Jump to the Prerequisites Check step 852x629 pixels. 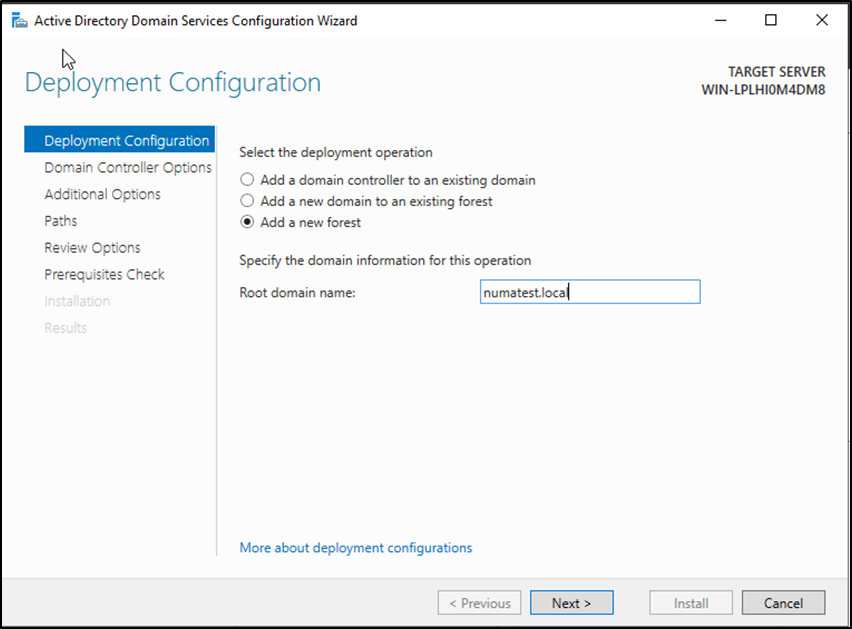coord(104,274)
